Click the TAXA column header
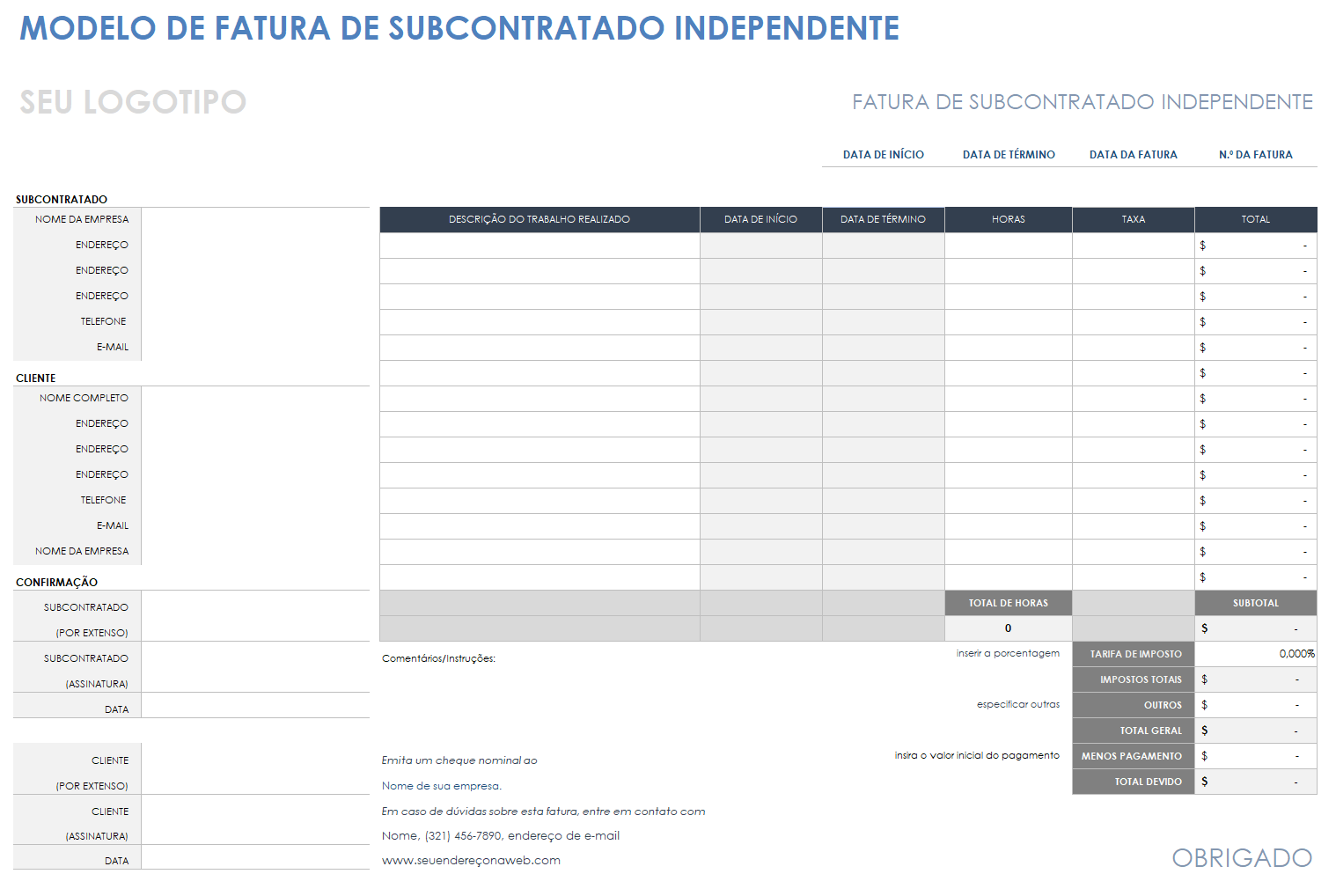Viewport: 1336px width, 896px height. [1134, 219]
